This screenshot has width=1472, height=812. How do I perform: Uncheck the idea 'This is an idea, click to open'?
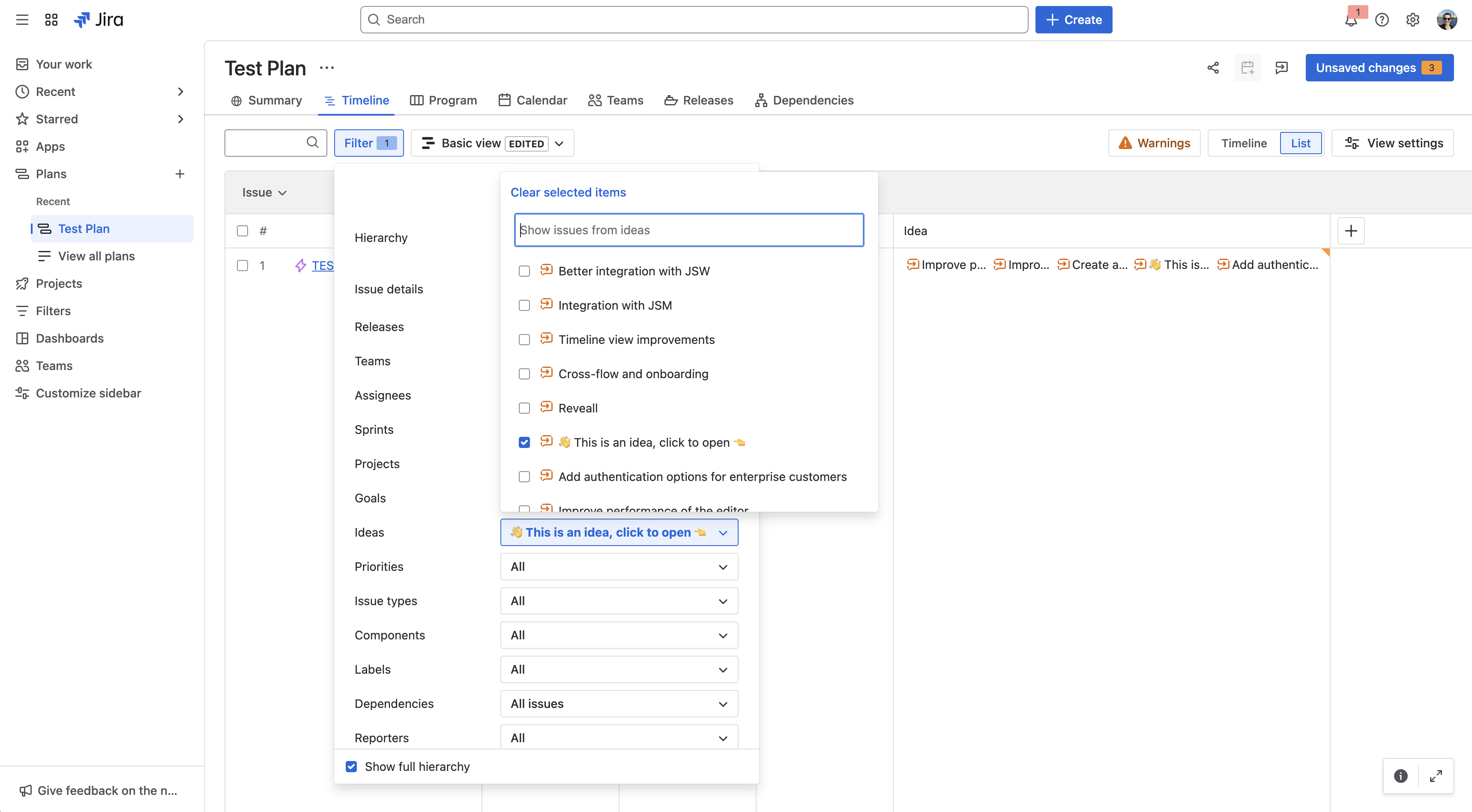(x=524, y=442)
